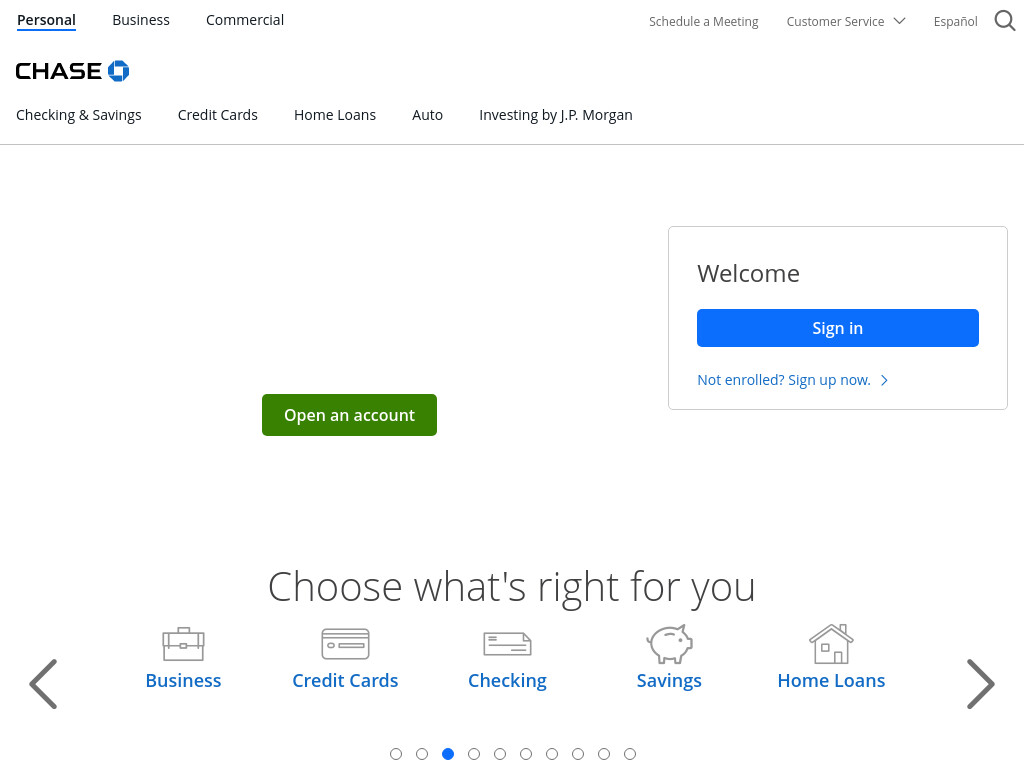Open the search magnifier icon
The height and width of the screenshot is (768, 1024).
tap(1005, 21)
